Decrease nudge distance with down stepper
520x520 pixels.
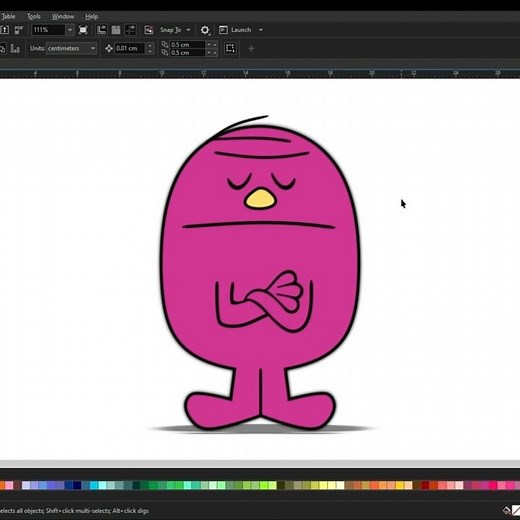pos(150,51)
